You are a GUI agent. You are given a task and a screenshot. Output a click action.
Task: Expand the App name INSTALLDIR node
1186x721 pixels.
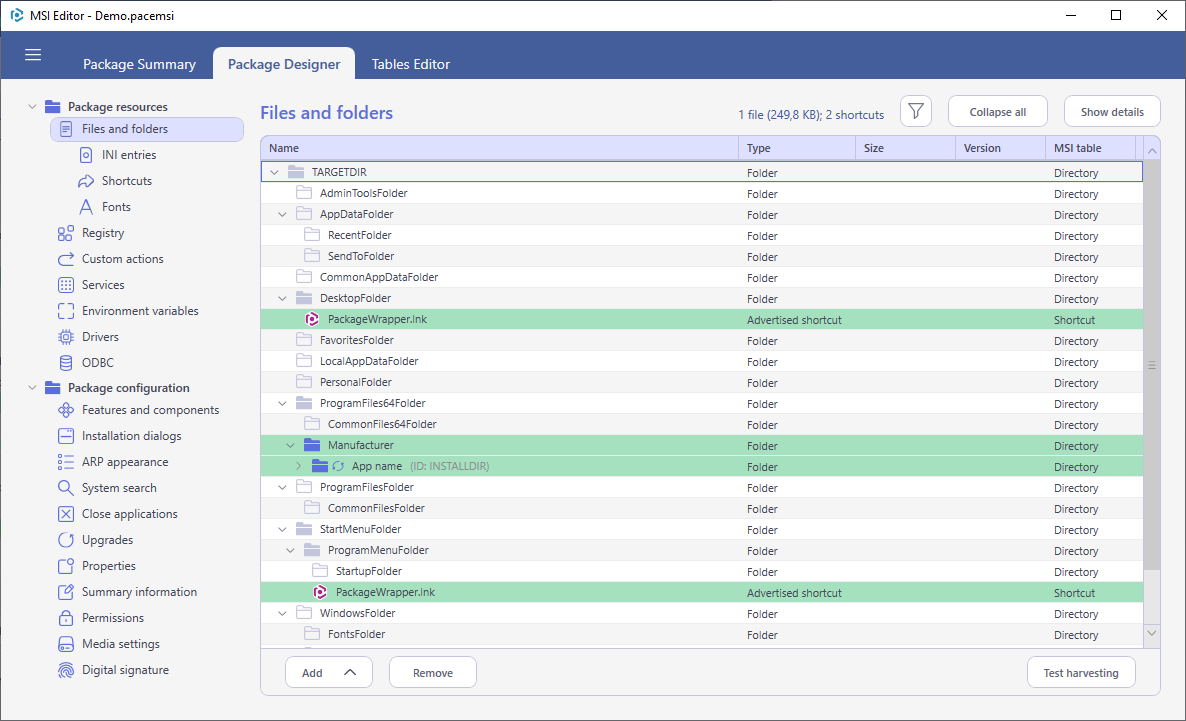pos(299,467)
